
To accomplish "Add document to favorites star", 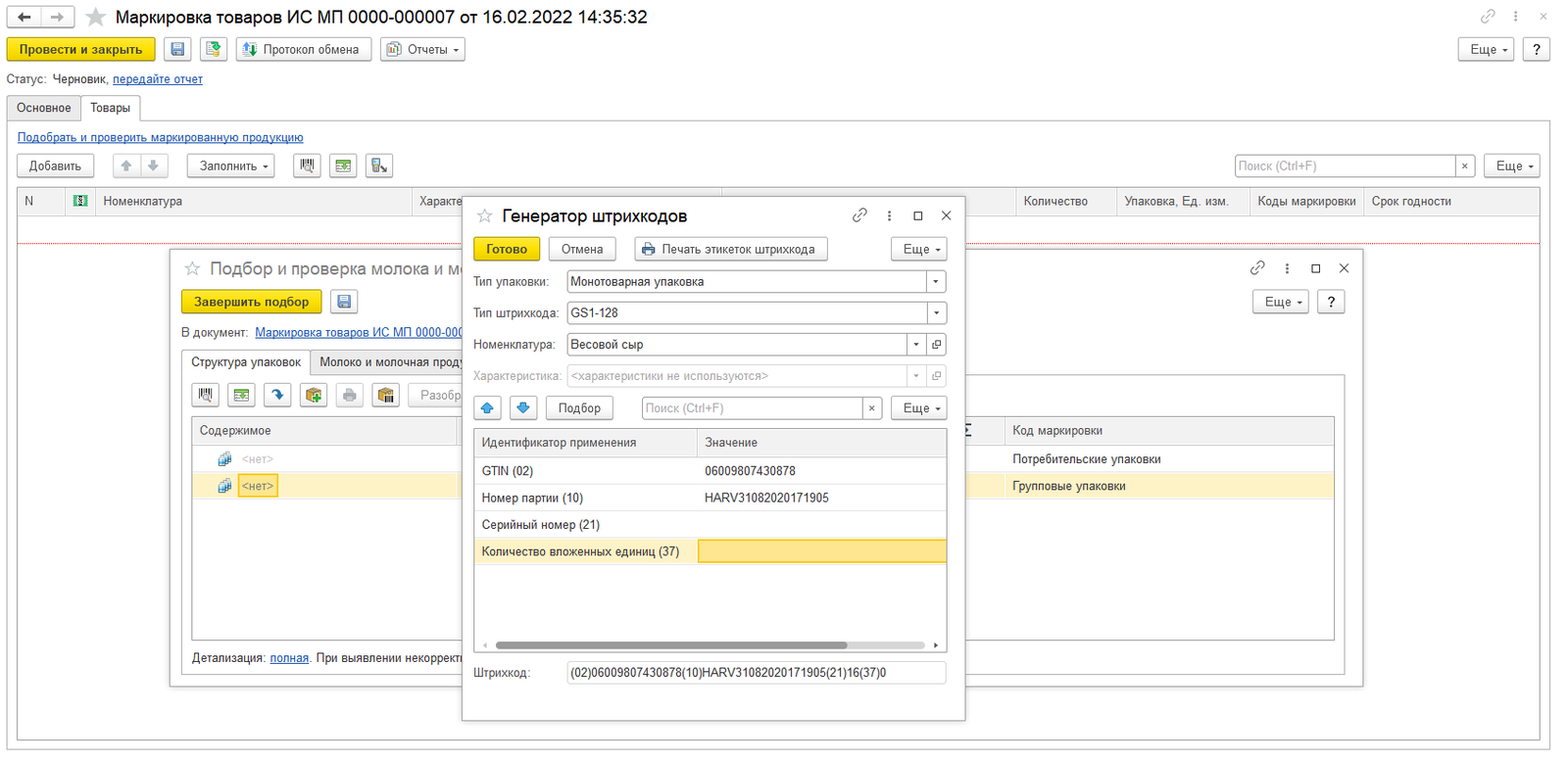I will pyautogui.click(x=95, y=17).
